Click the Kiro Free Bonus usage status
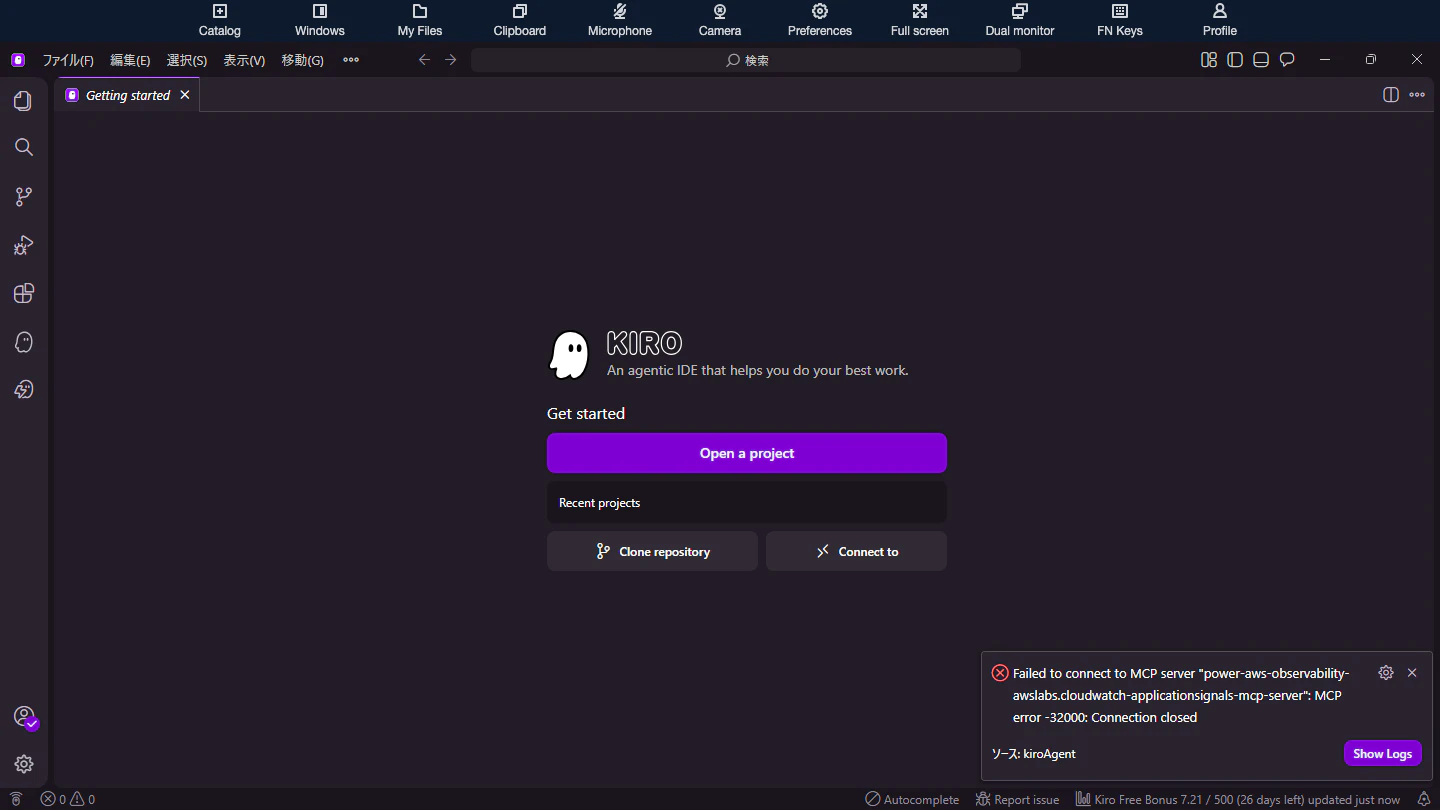The height and width of the screenshot is (810, 1440). (1238, 799)
